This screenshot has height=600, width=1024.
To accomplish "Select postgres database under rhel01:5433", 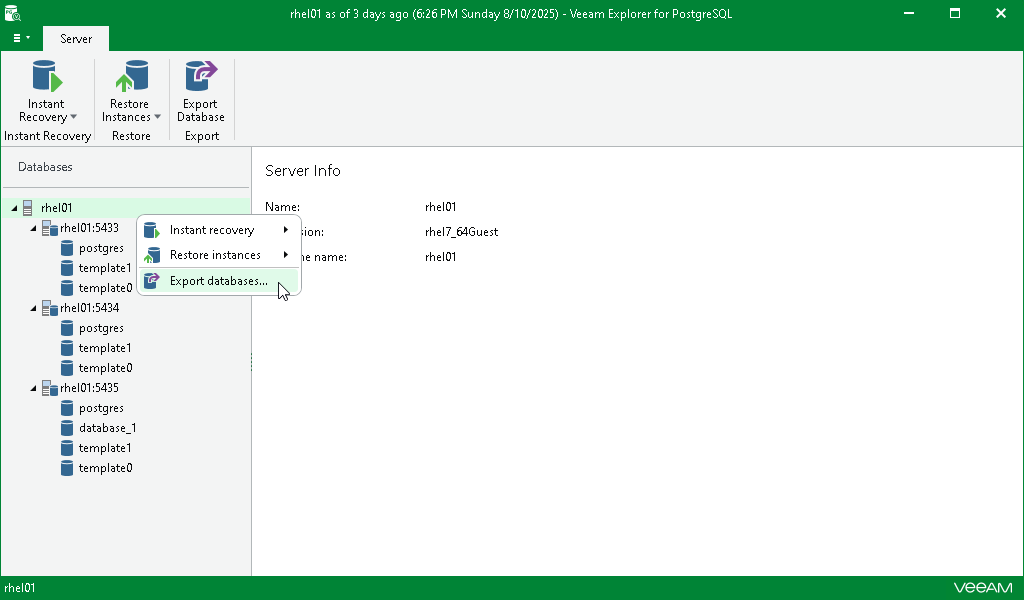I will [101, 248].
